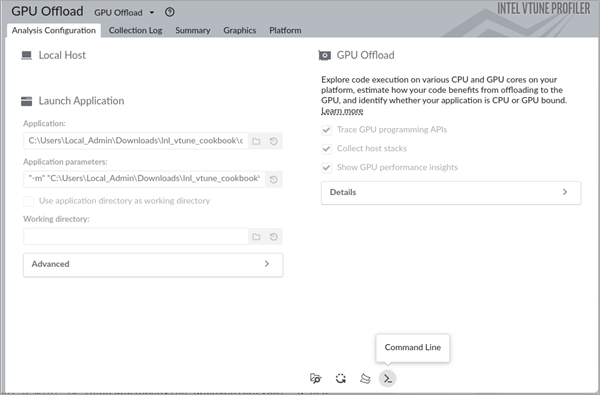Toggle Show GPU performance insights checkbox

pyautogui.click(x=326, y=167)
